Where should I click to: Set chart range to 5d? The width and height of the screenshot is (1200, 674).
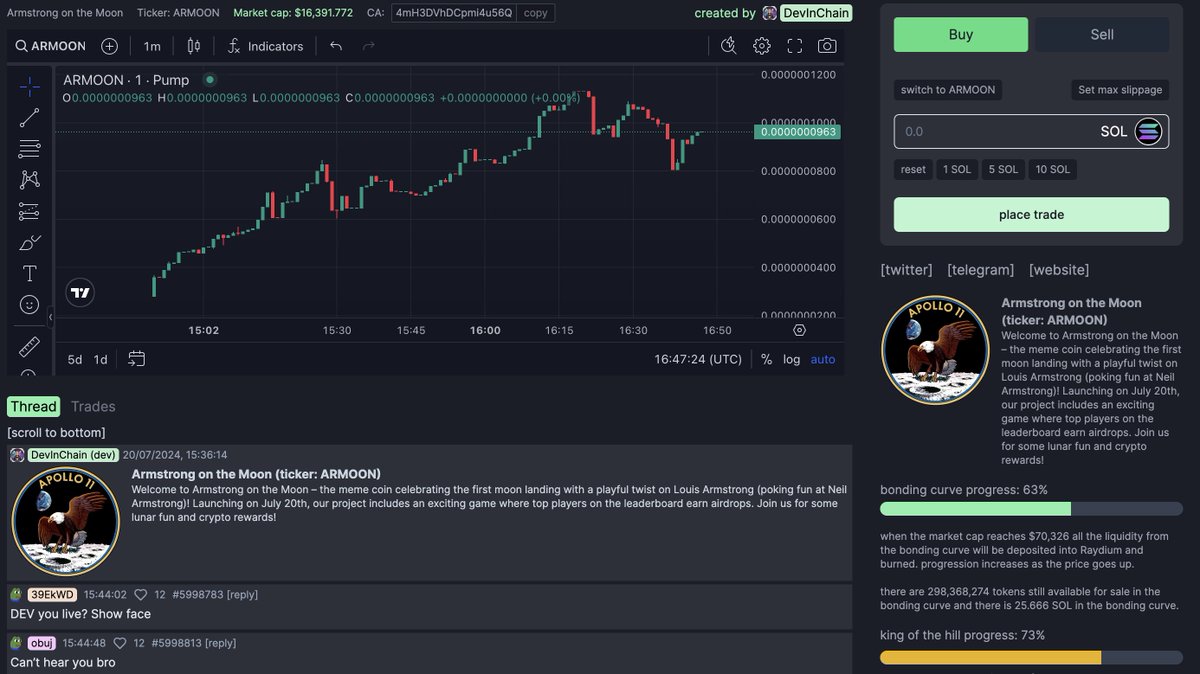75,359
